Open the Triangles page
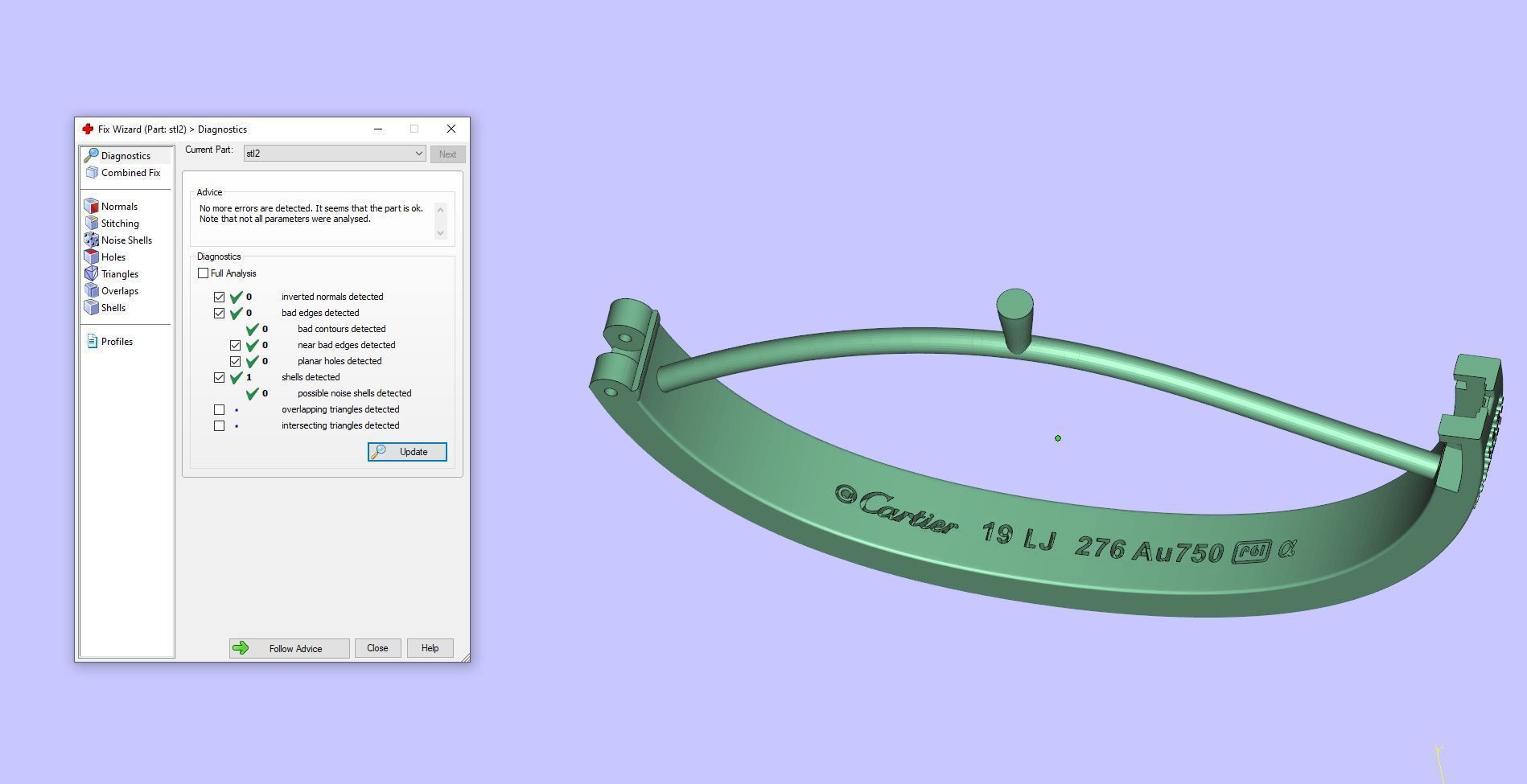 point(120,274)
